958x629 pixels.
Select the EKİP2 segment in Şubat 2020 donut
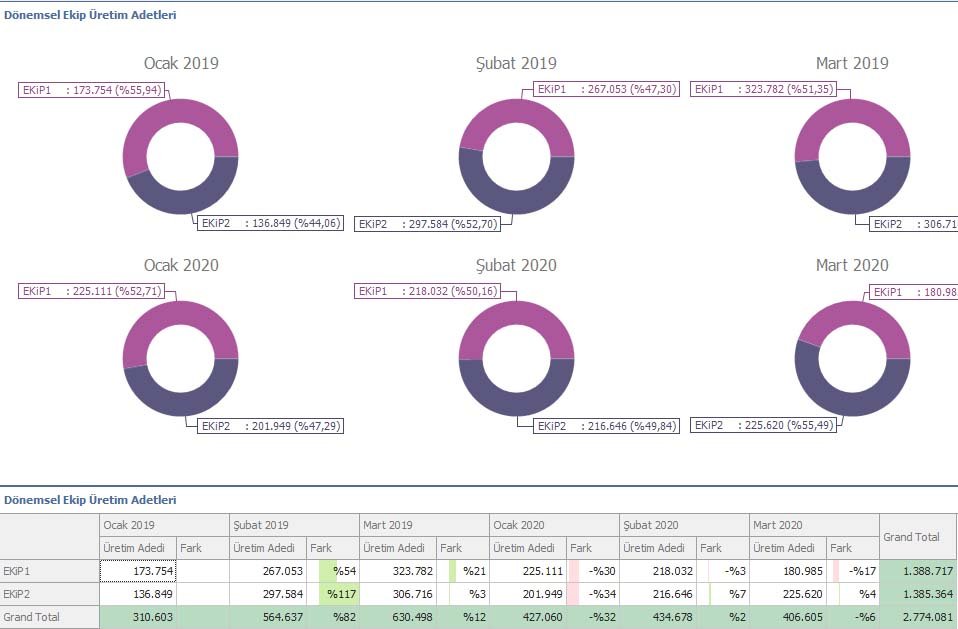click(x=516, y=402)
